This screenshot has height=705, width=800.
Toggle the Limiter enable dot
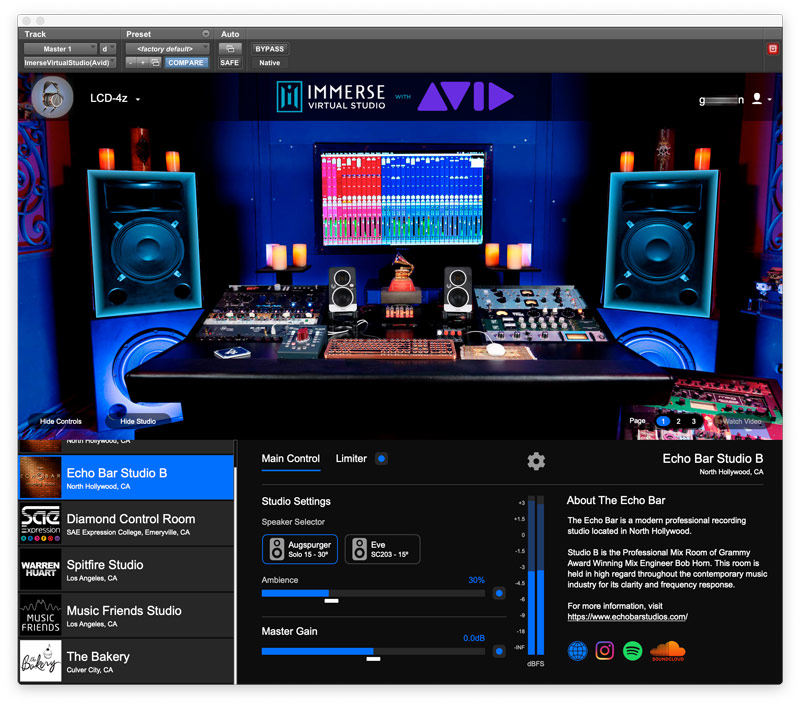tap(381, 458)
